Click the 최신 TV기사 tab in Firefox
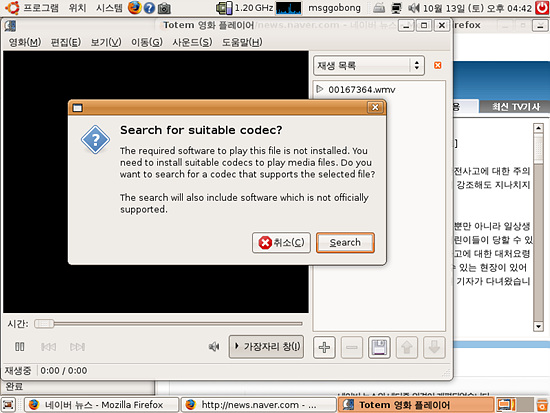 point(516,107)
